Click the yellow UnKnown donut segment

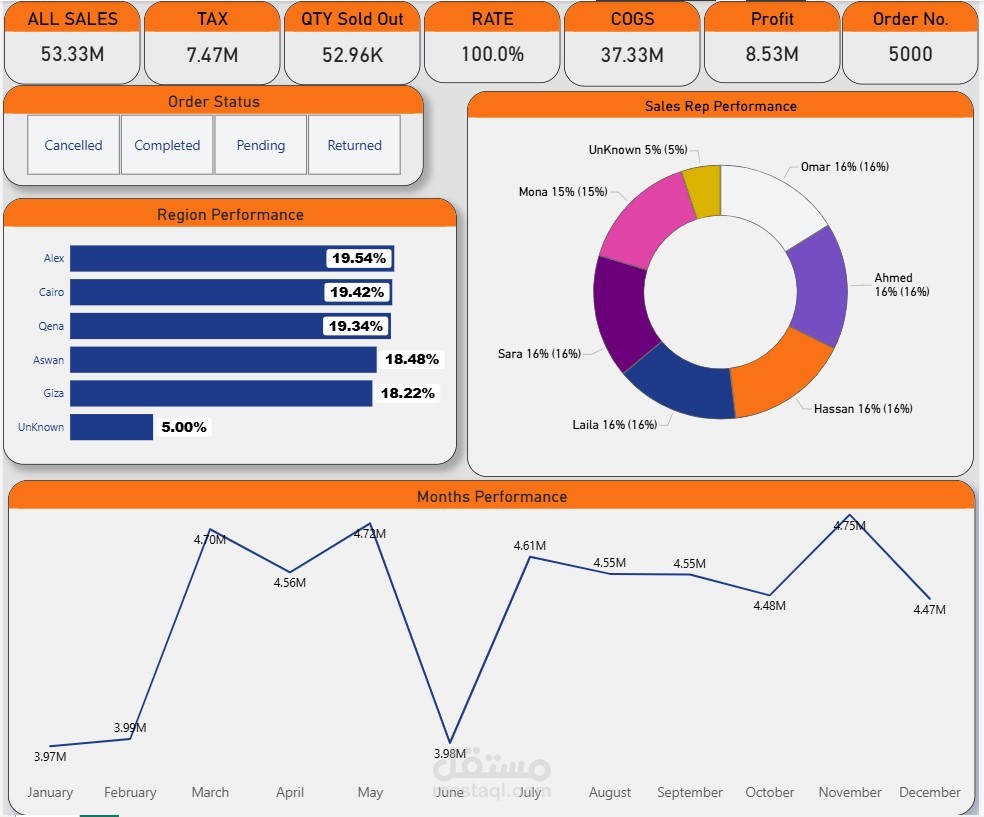click(704, 191)
